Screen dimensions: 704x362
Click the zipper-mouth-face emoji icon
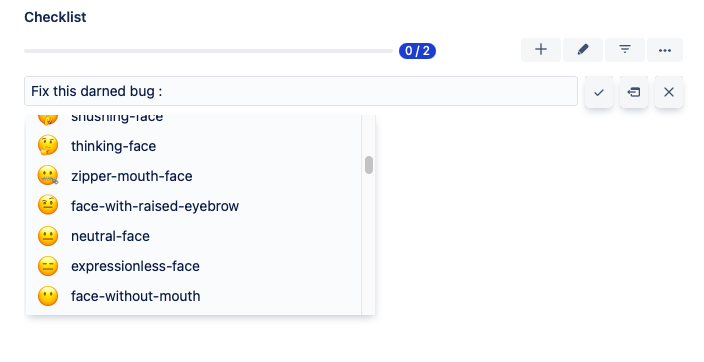coord(48,176)
